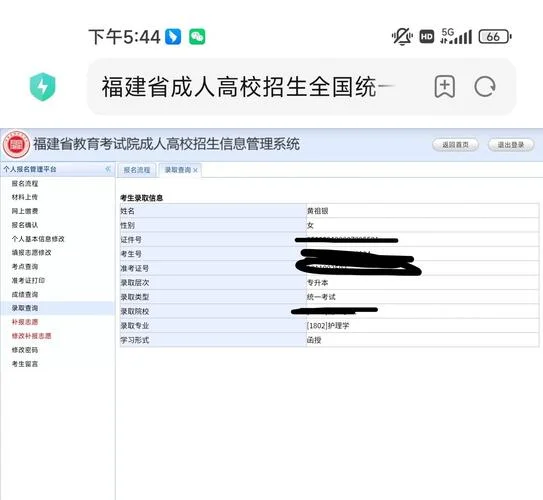
Task: Open the blue bird app notification icon
Action: pos(173,37)
